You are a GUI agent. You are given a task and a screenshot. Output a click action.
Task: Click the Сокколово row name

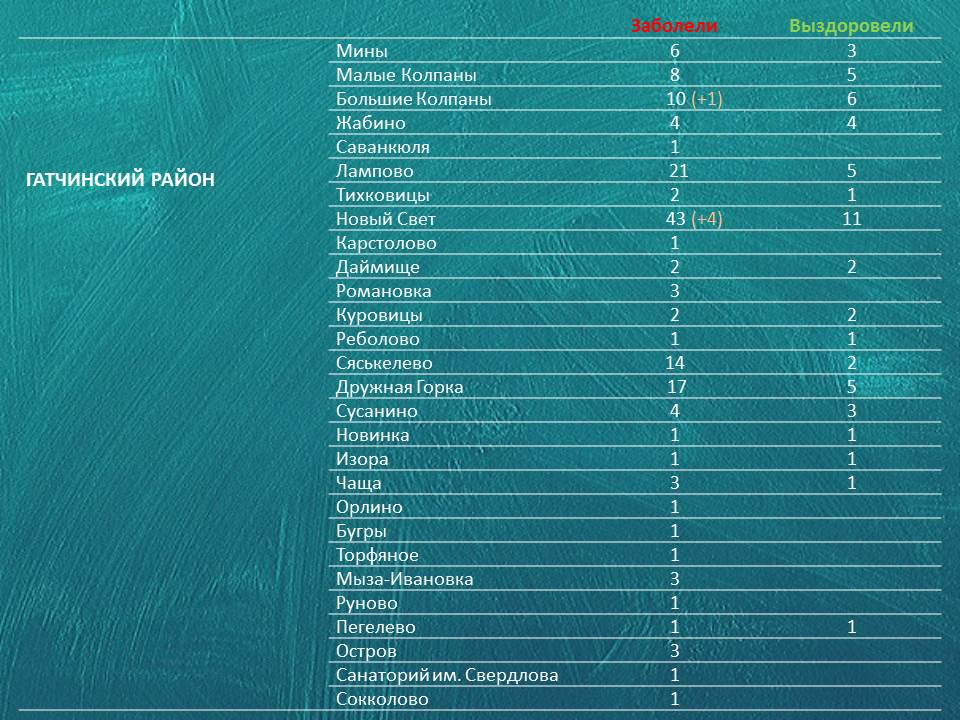point(382,699)
